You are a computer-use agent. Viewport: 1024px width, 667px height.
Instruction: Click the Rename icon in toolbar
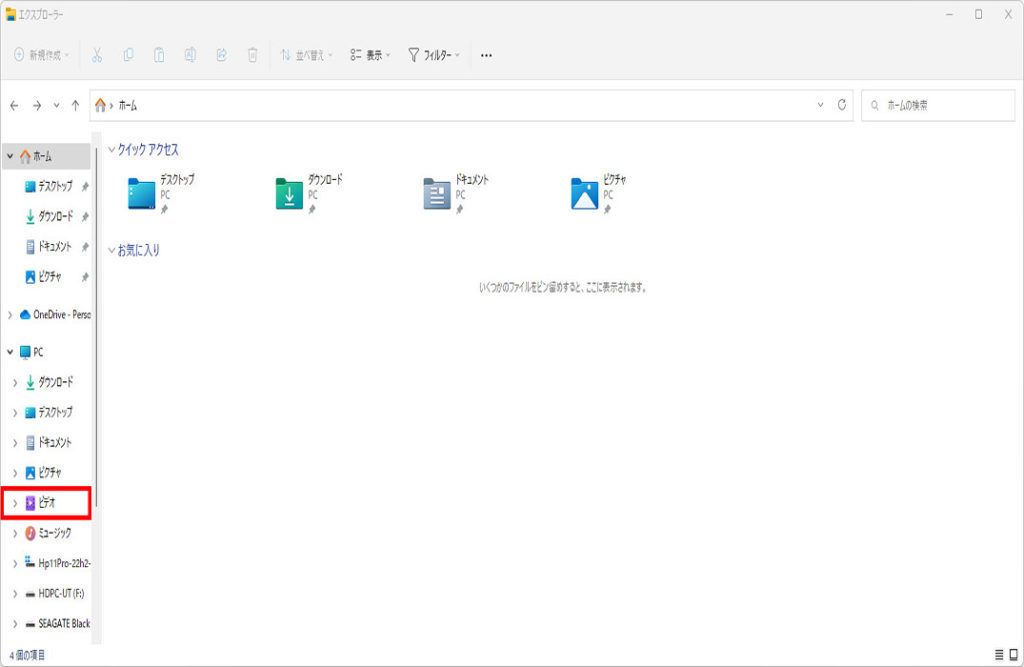[190, 55]
